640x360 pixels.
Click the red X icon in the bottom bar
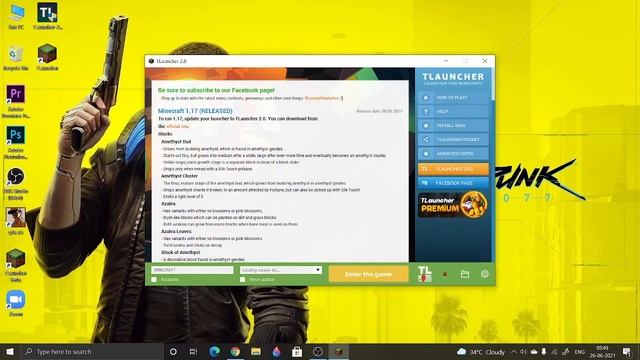[445, 274]
